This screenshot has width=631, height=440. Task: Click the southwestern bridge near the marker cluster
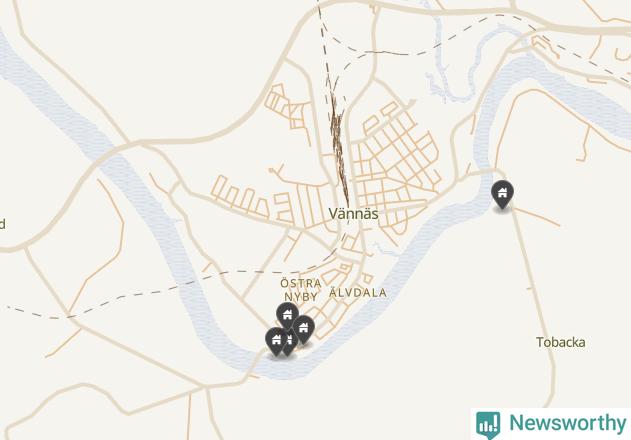coord(253,364)
